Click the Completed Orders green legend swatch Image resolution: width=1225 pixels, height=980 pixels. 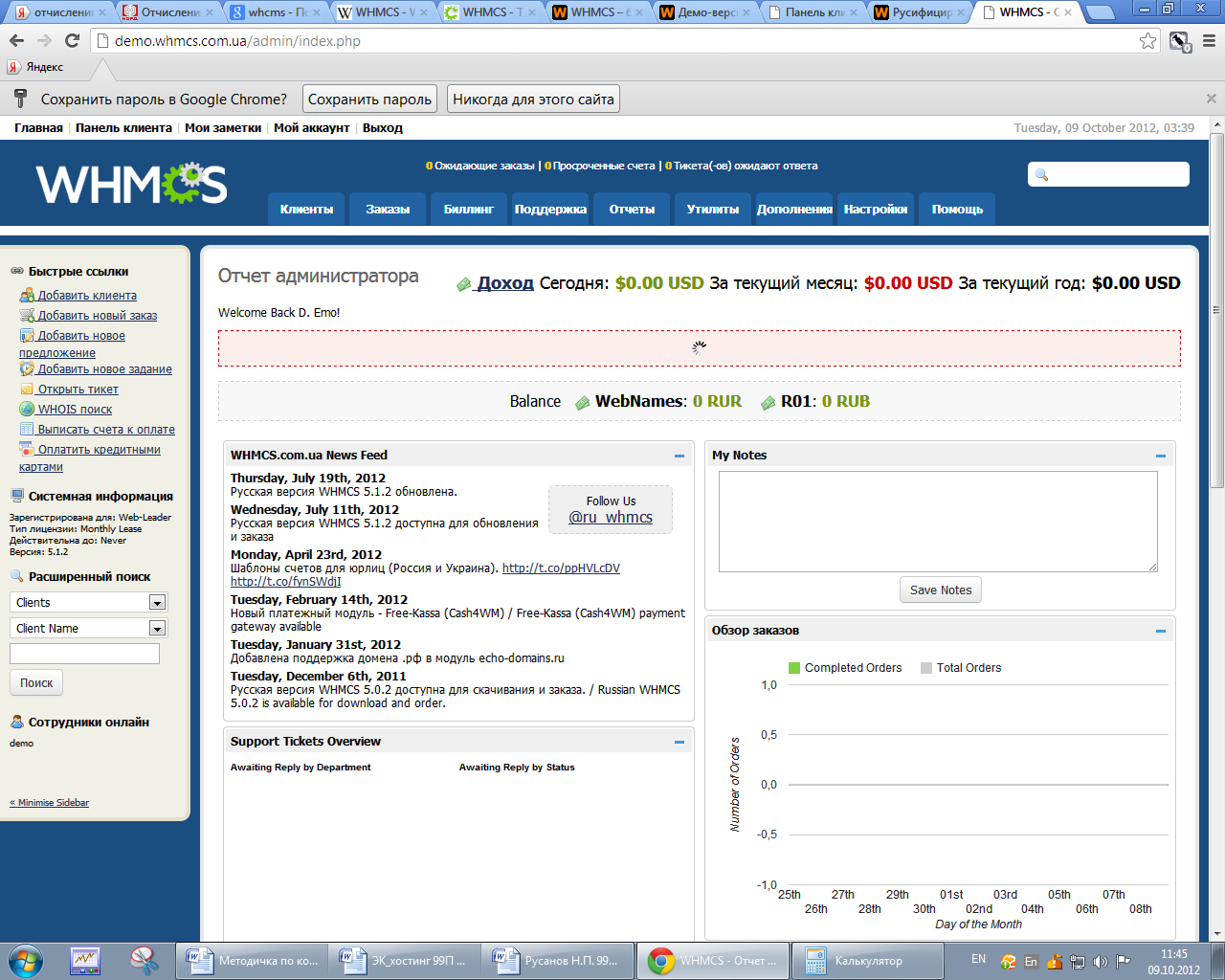pyautogui.click(x=794, y=668)
